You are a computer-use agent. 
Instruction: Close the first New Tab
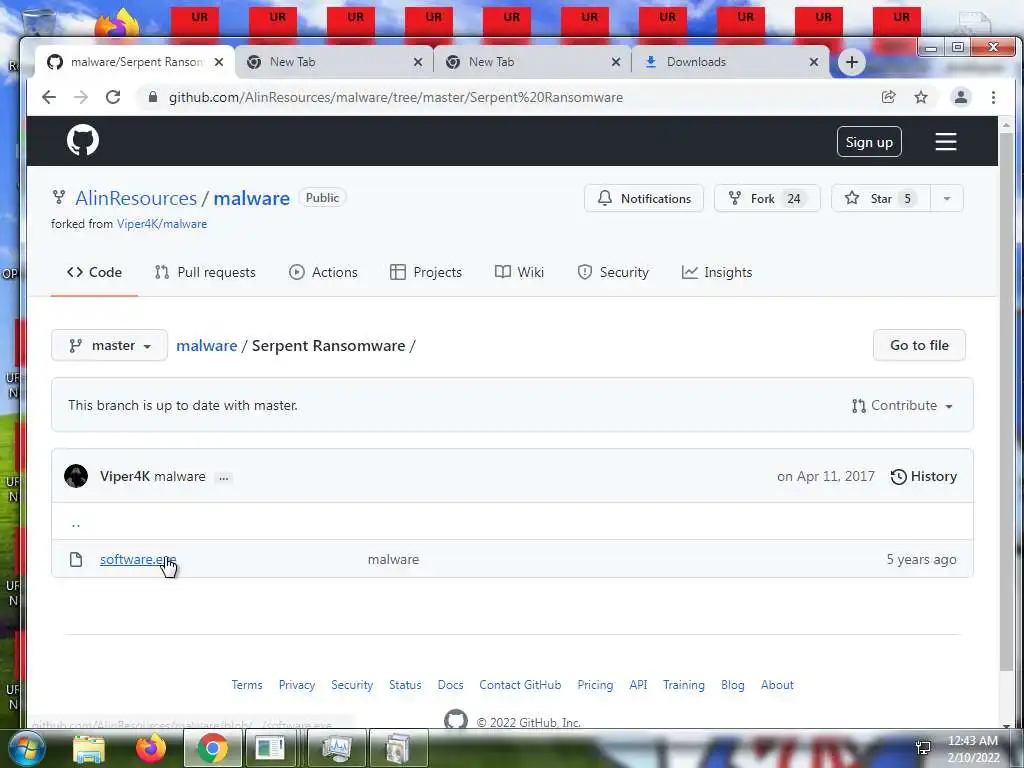418,62
